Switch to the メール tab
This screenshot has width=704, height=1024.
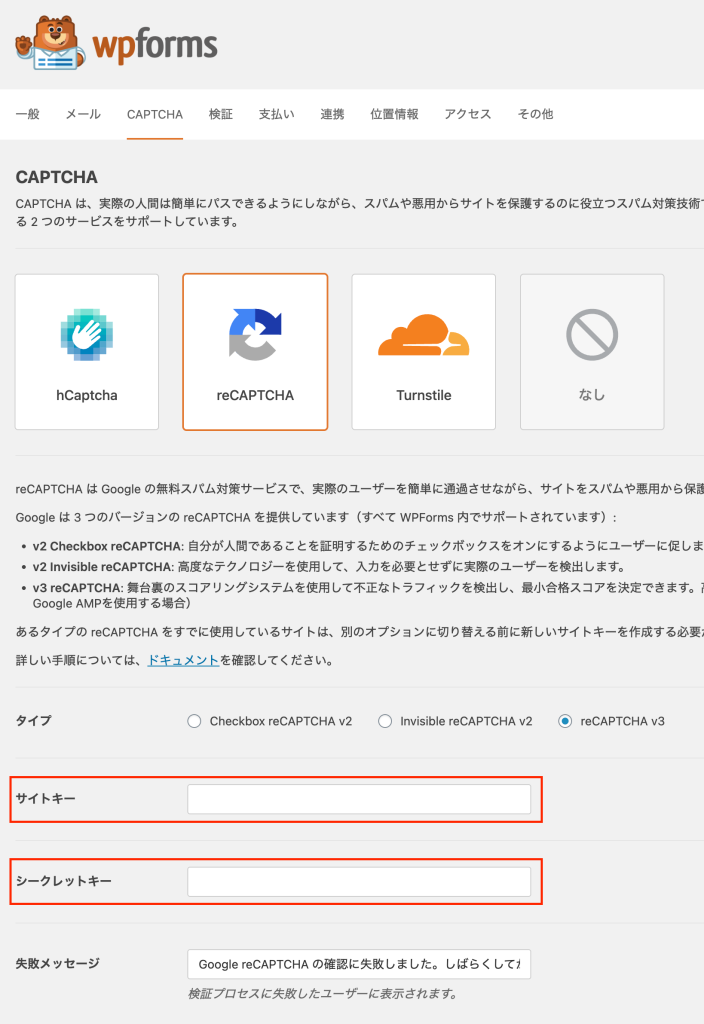(x=83, y=114)
